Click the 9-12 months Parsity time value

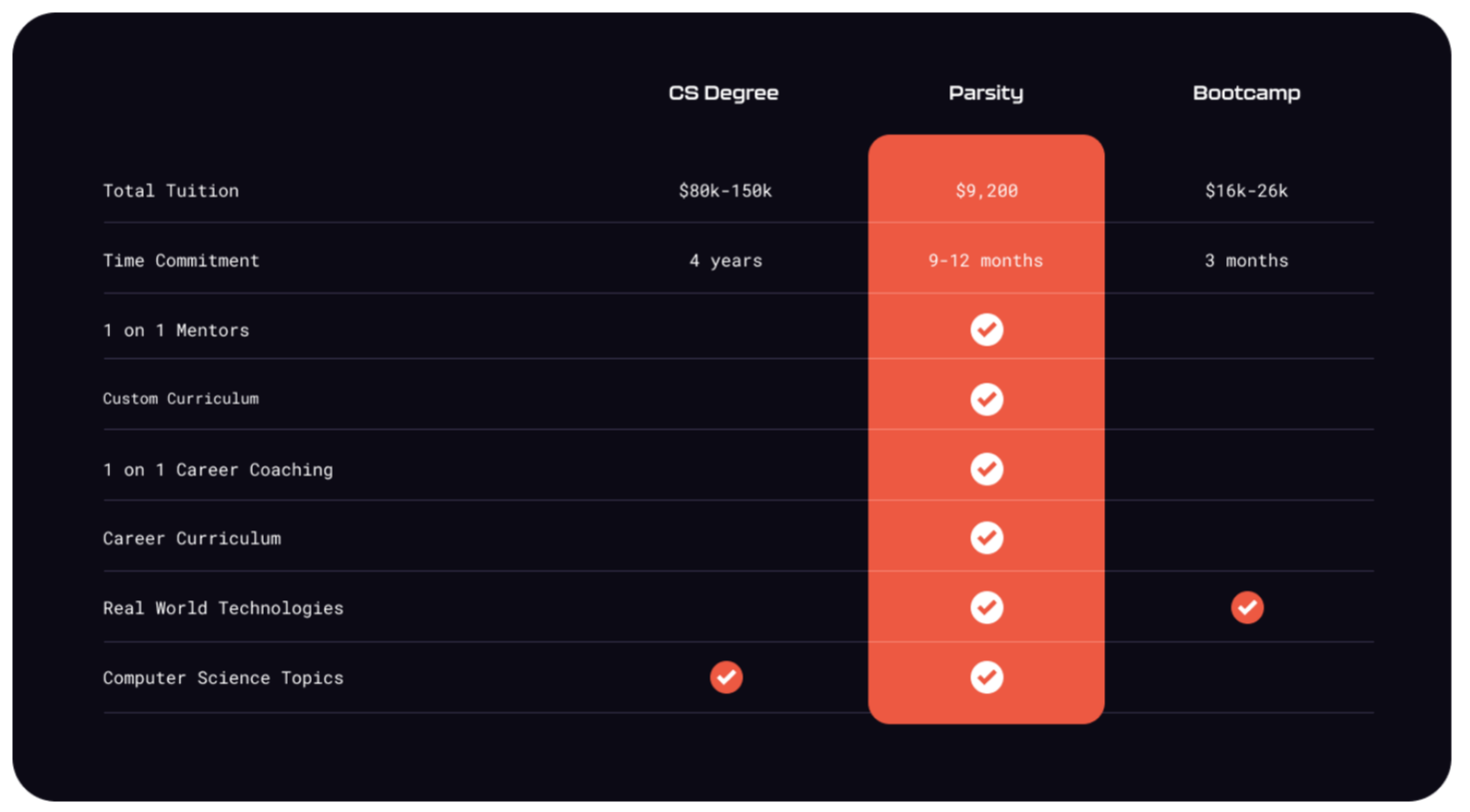[x=985, y=261]
